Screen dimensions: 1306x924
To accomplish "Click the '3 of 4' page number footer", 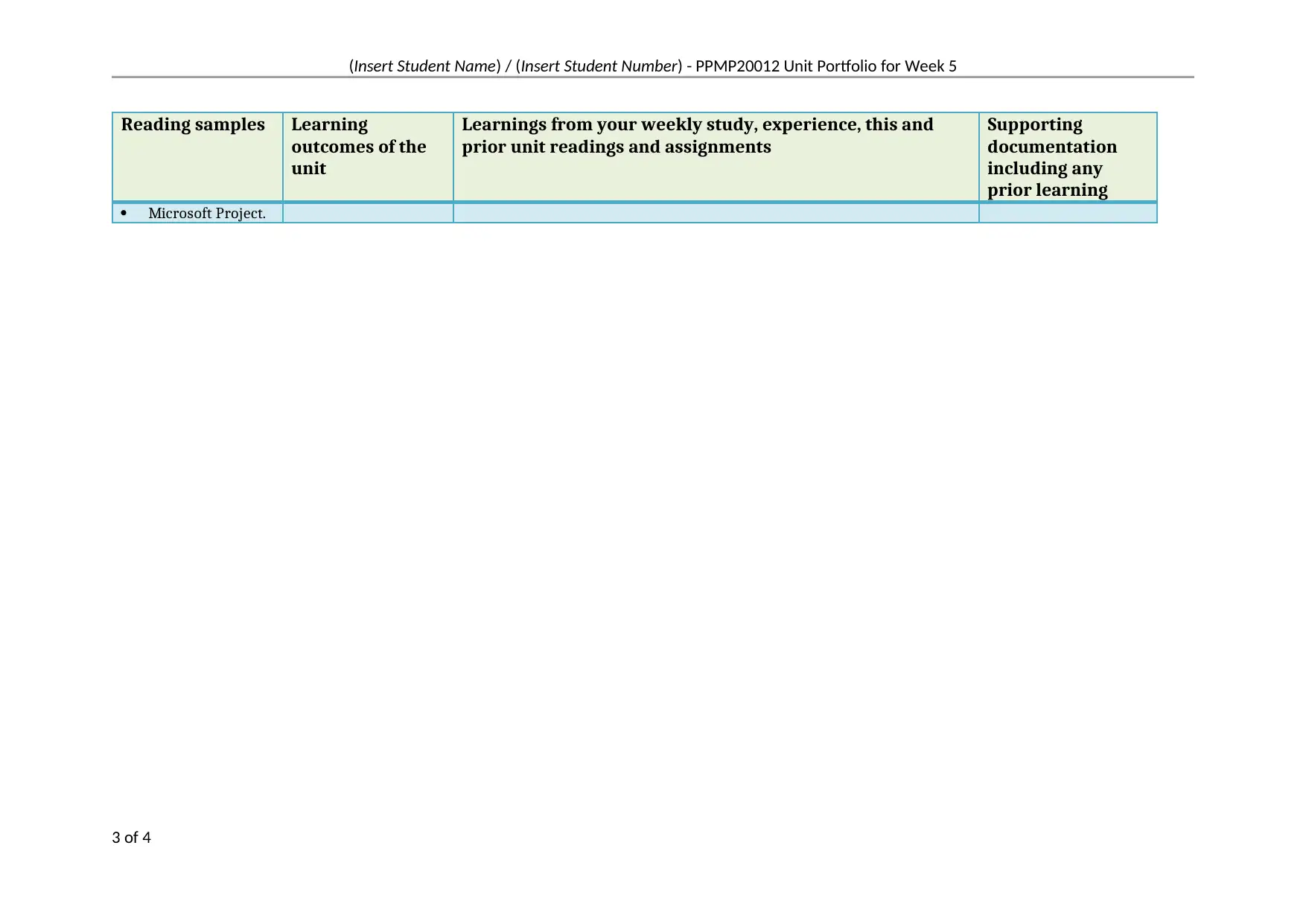I will pyautogui.click(x=131, y=838).
